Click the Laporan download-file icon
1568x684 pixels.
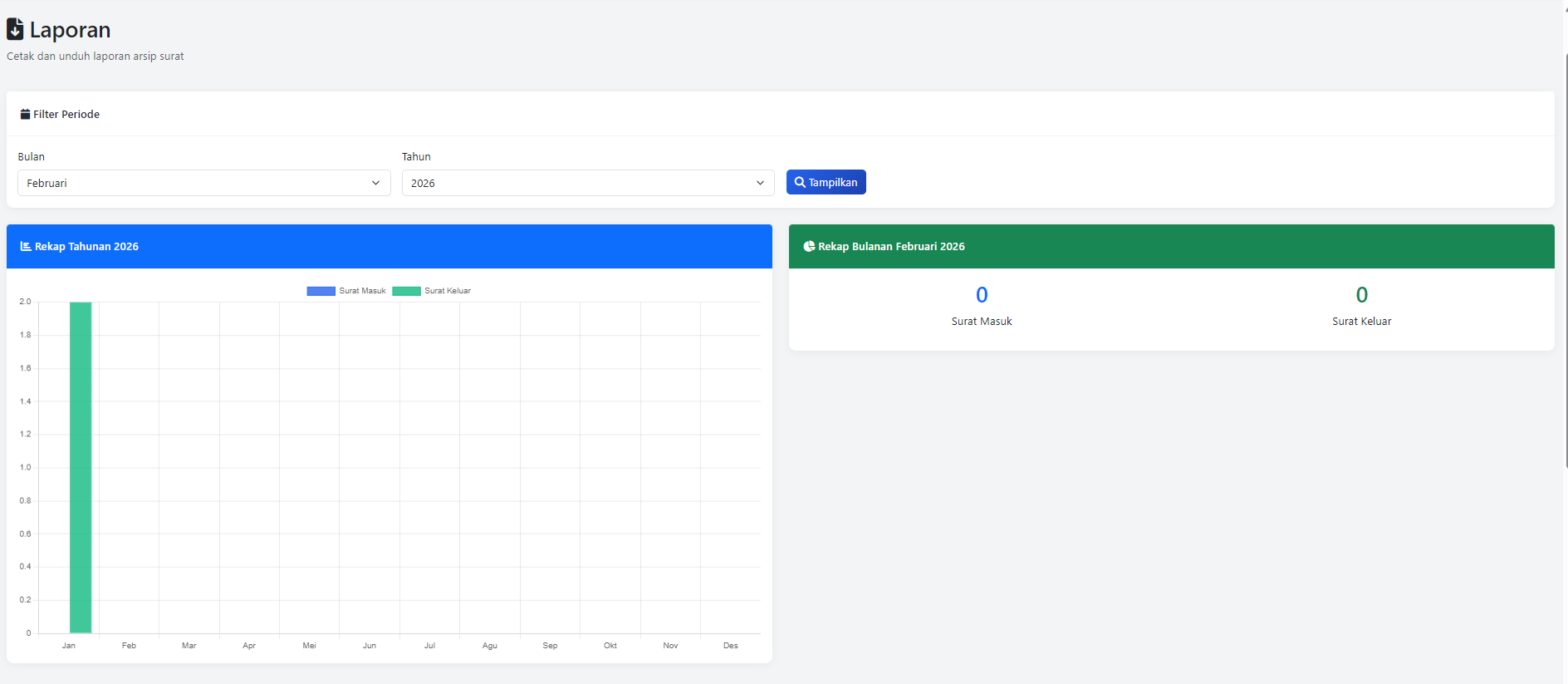tap(15, 29)
